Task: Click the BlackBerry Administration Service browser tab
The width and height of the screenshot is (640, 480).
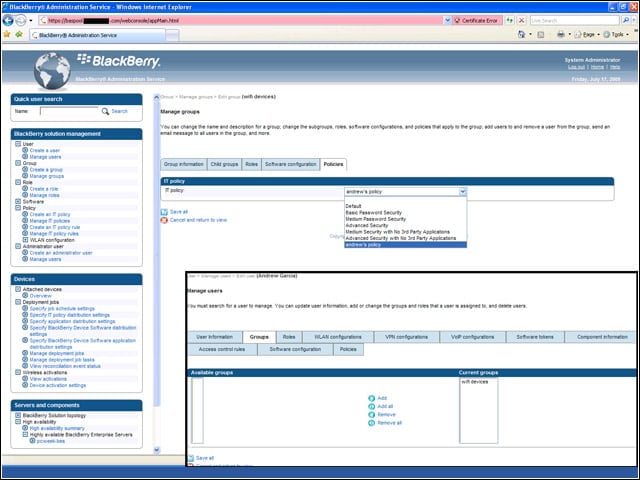Action: [x=98, y=35]
